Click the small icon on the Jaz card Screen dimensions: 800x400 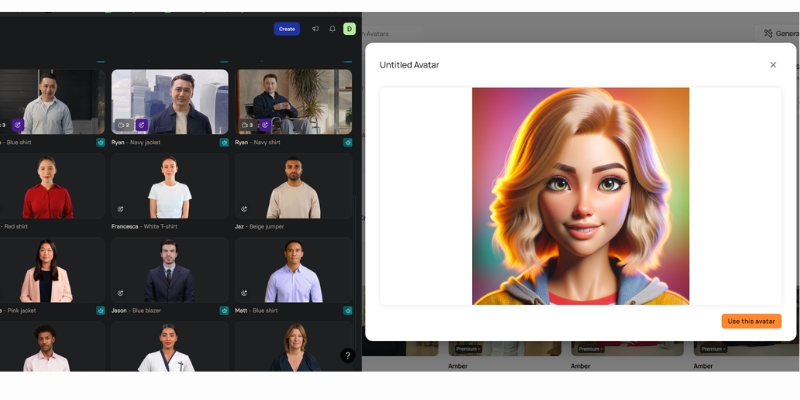244,209
